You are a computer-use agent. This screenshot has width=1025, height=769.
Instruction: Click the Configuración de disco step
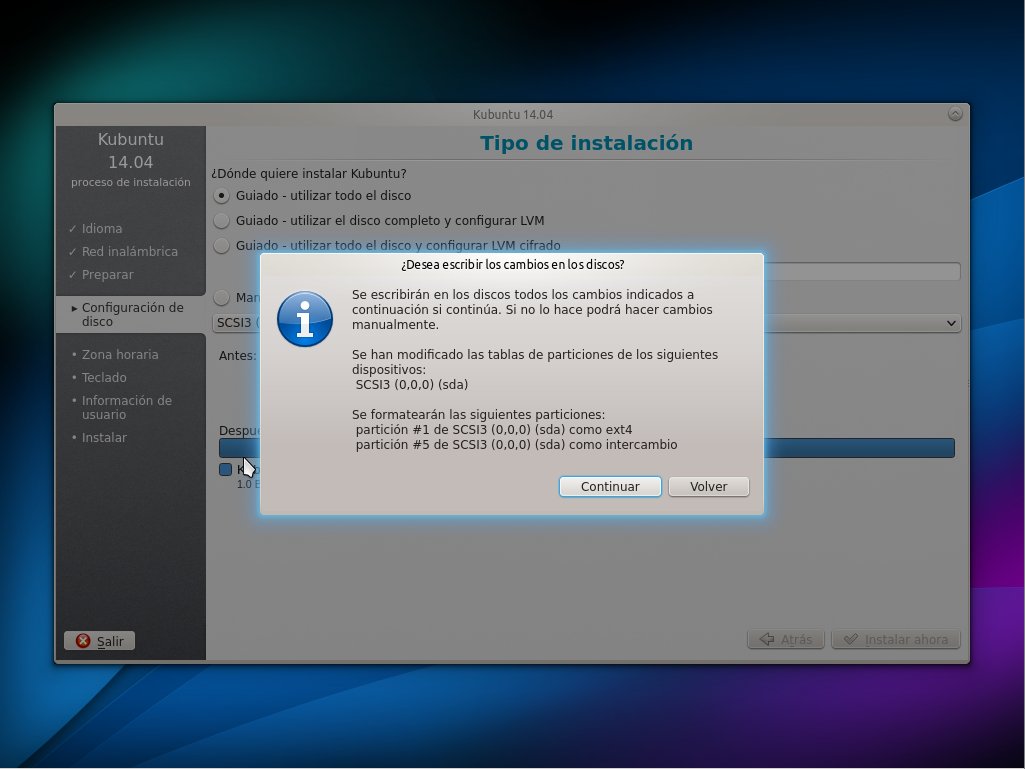[132, 315]
